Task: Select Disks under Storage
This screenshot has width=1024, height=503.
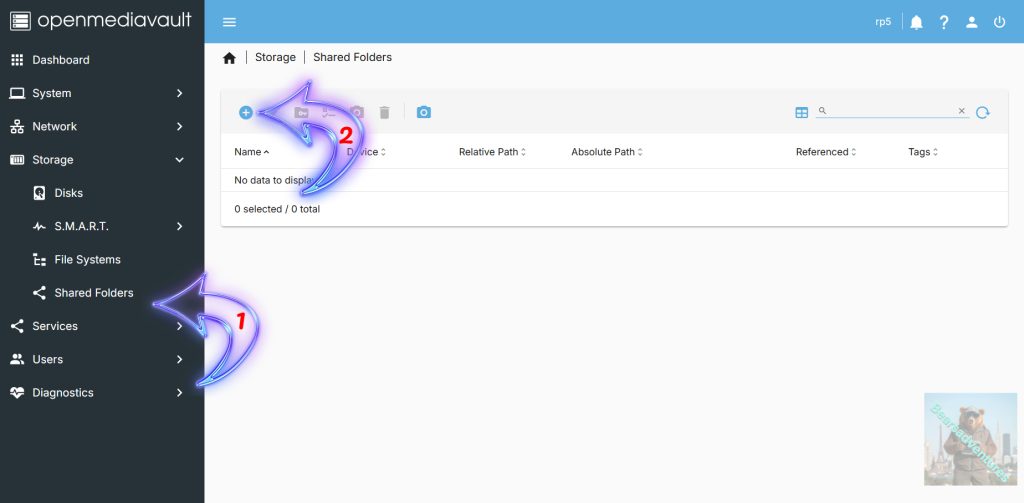Action: tap(69, 193)
